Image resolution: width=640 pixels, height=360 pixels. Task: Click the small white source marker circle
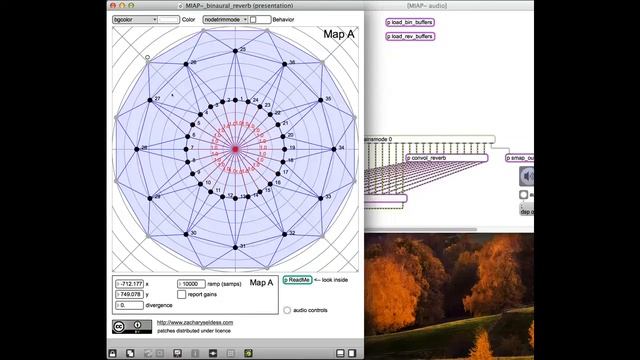pyautogui.click(x=147, y=58)
